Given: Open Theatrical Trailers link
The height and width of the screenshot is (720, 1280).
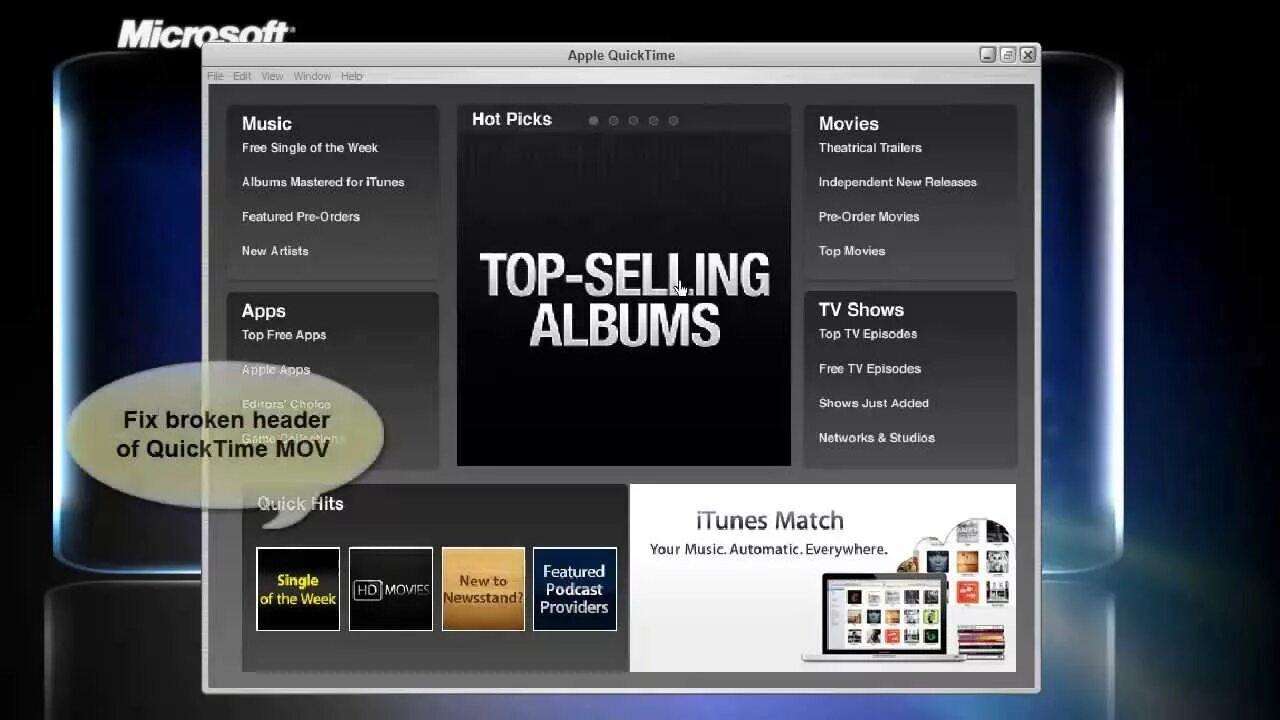Looking at the screenshot, I should 870,148.
